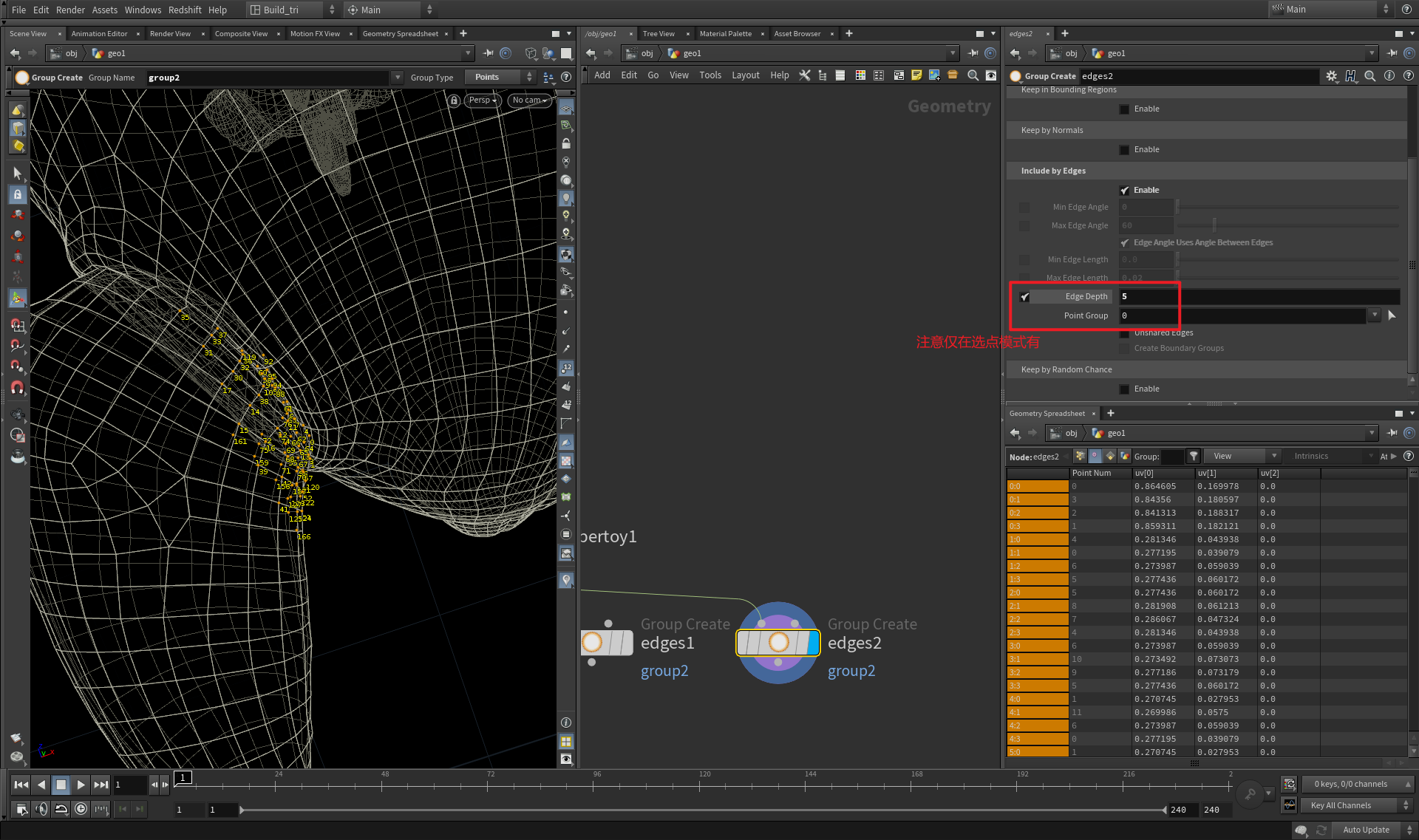Select the arrow selection tool in viewport toolbar
This screenshot has height=840, width=1419.
pos(18,173)
